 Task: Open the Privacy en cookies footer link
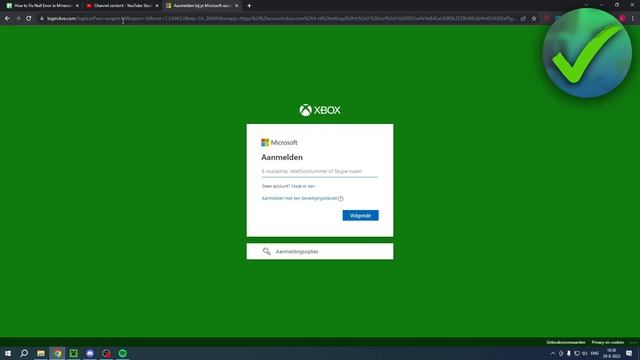[x=607, y=342]
